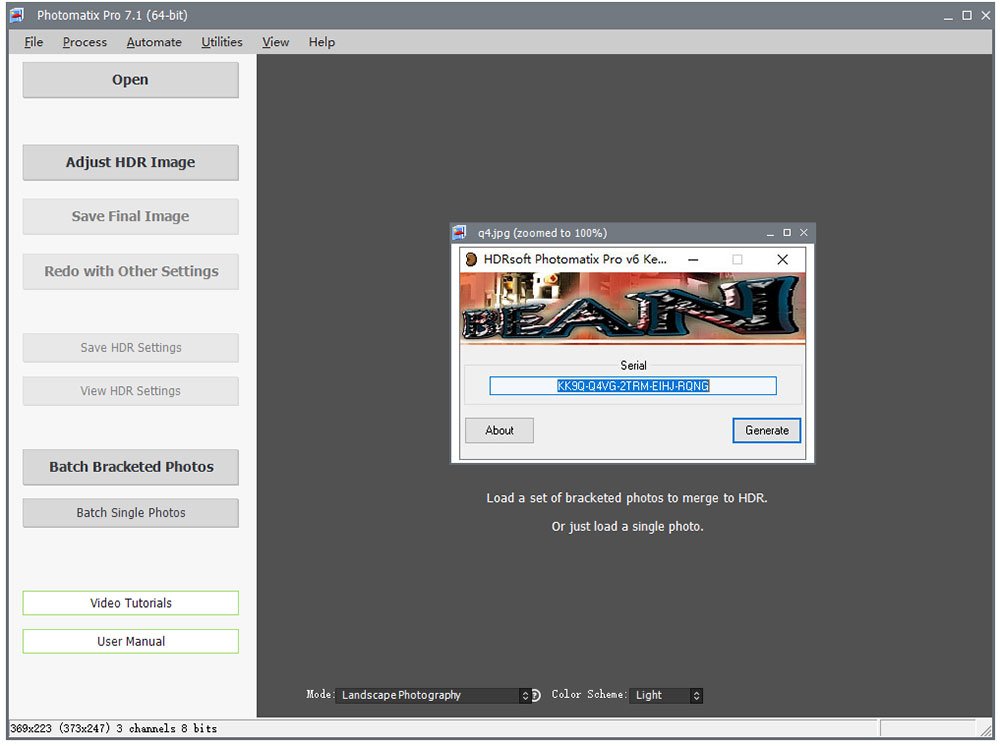Screen dimensions: 1000x746
Task: Open the Automate menu
Action: pos(154,42)
